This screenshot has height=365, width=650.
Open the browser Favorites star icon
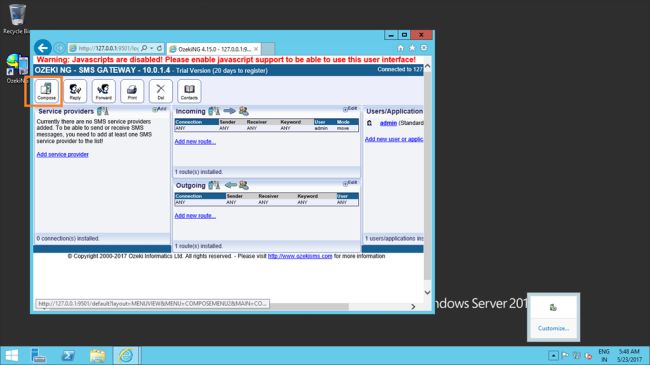412,48
